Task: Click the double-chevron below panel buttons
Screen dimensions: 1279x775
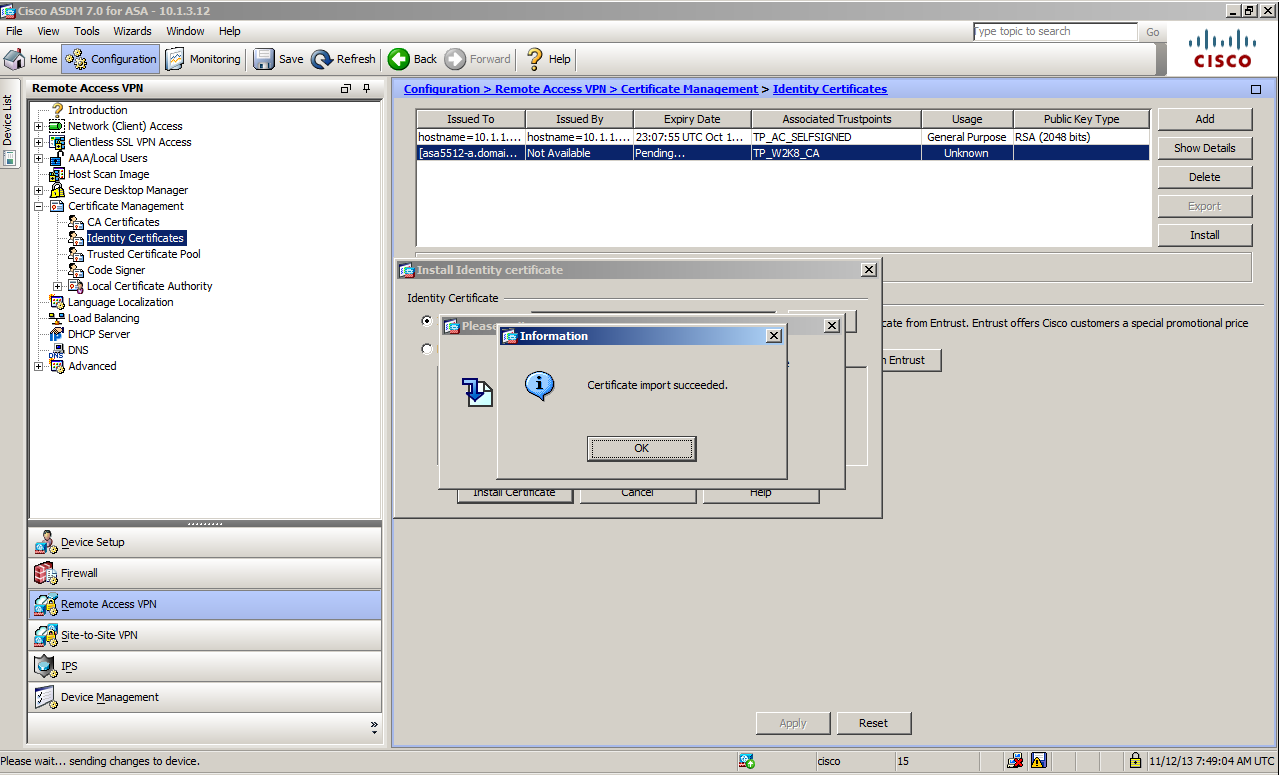Action: pos(374,725)
